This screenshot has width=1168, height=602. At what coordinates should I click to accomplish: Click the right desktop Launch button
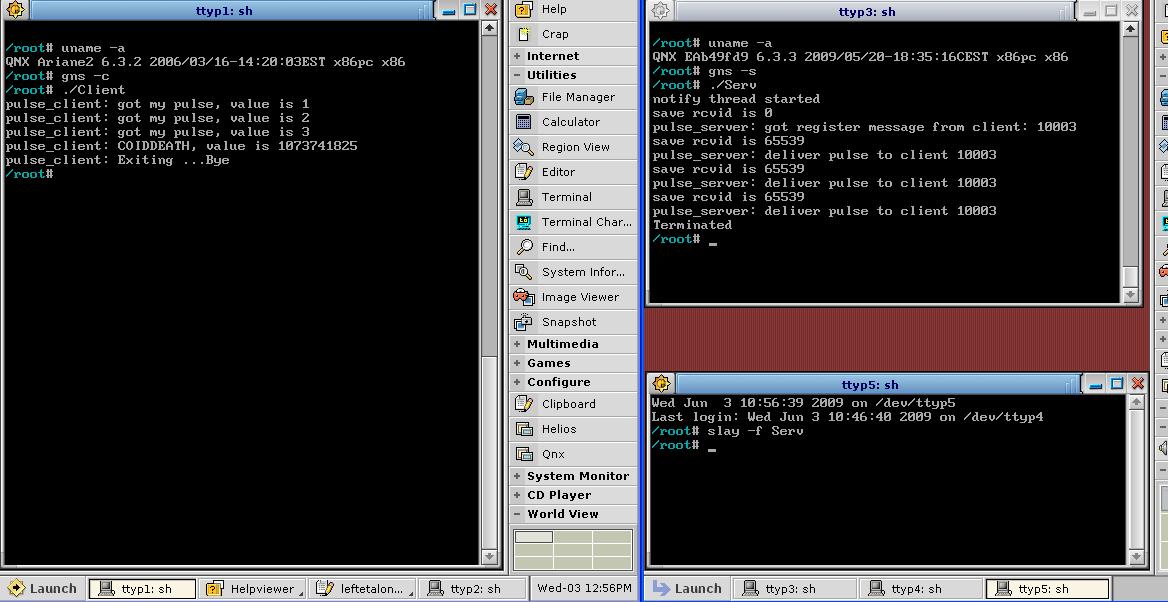pos(687,589)
